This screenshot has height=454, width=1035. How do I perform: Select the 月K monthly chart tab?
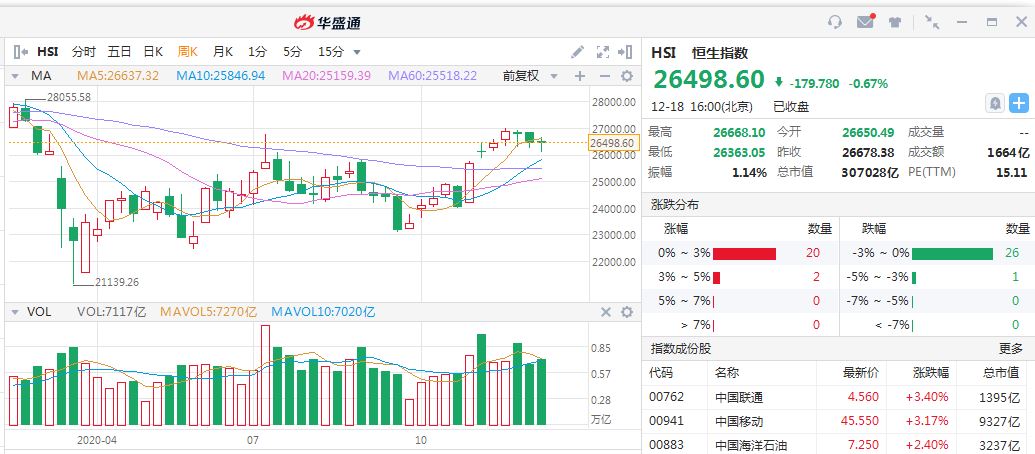[222, 52]
